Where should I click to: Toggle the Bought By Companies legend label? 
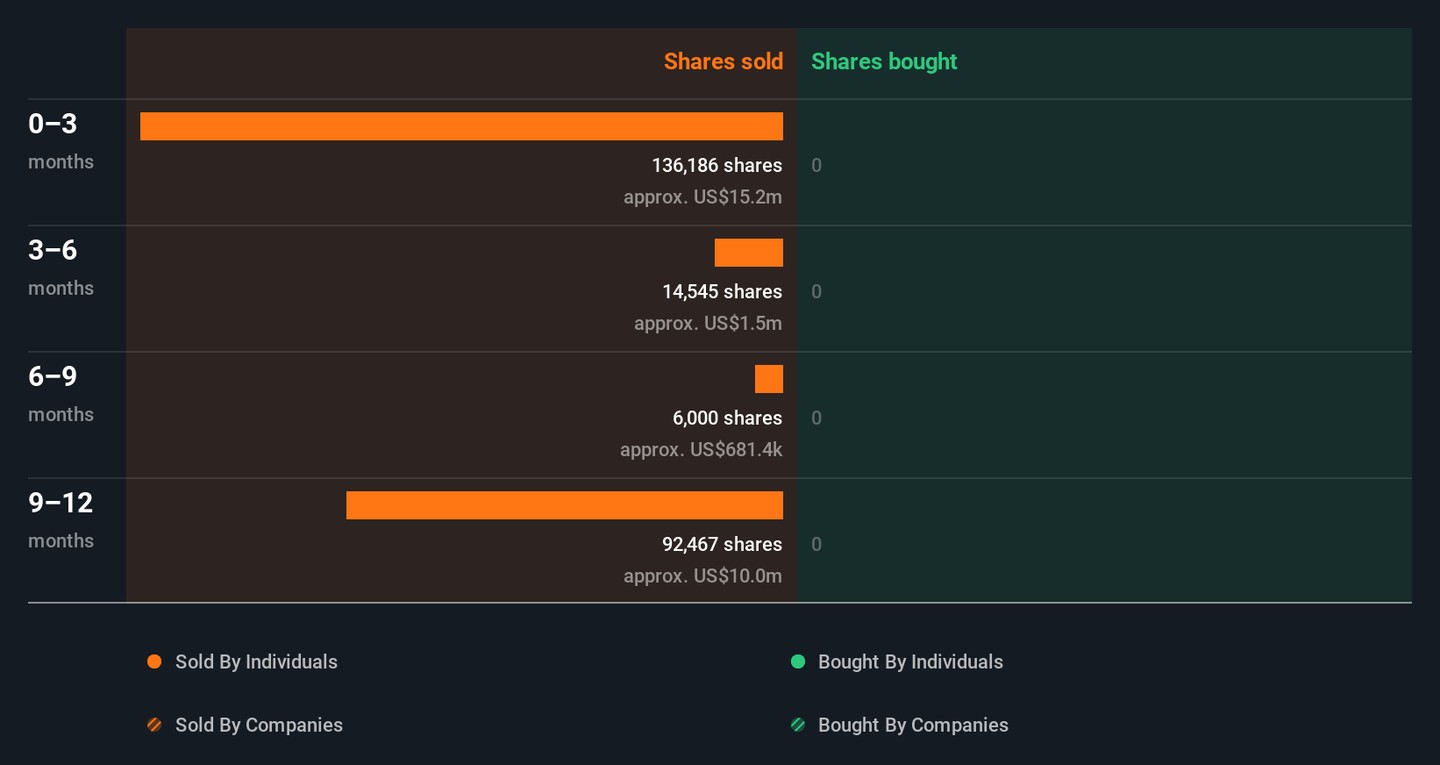point(913,725)
